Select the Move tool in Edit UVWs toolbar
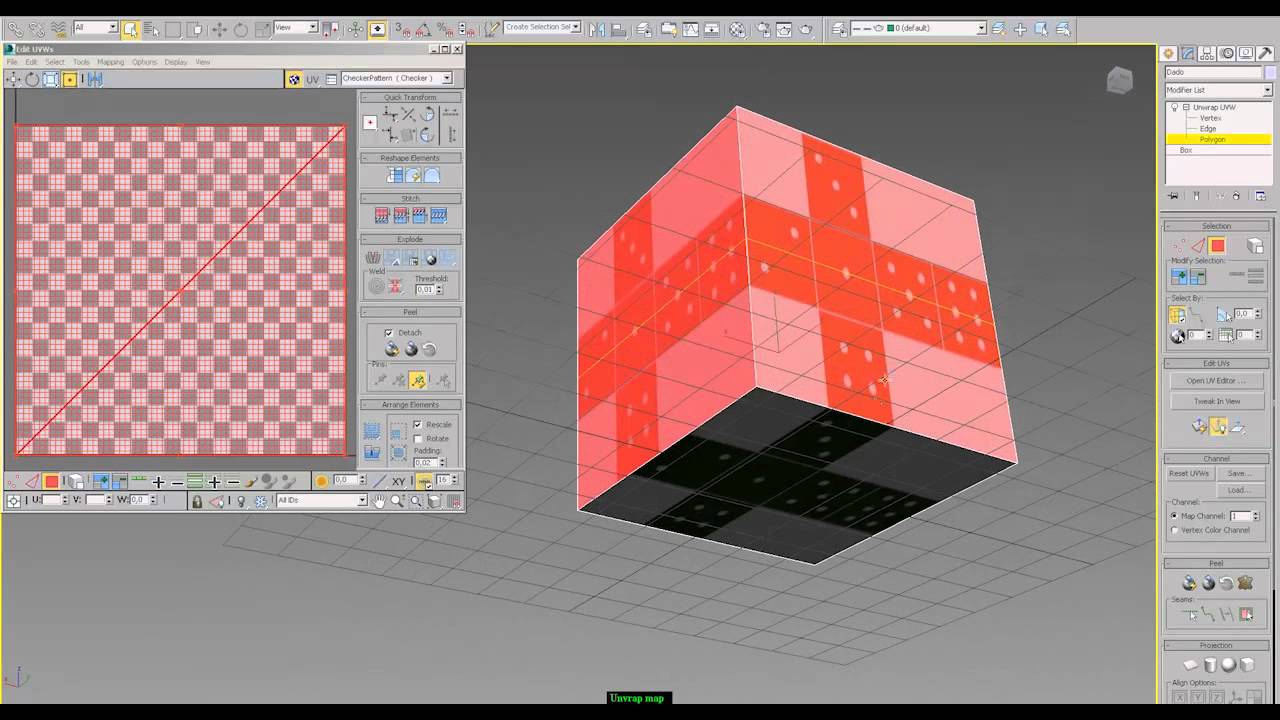The height and width of the screenshot is (720, 1280). [x=14, y=79]
